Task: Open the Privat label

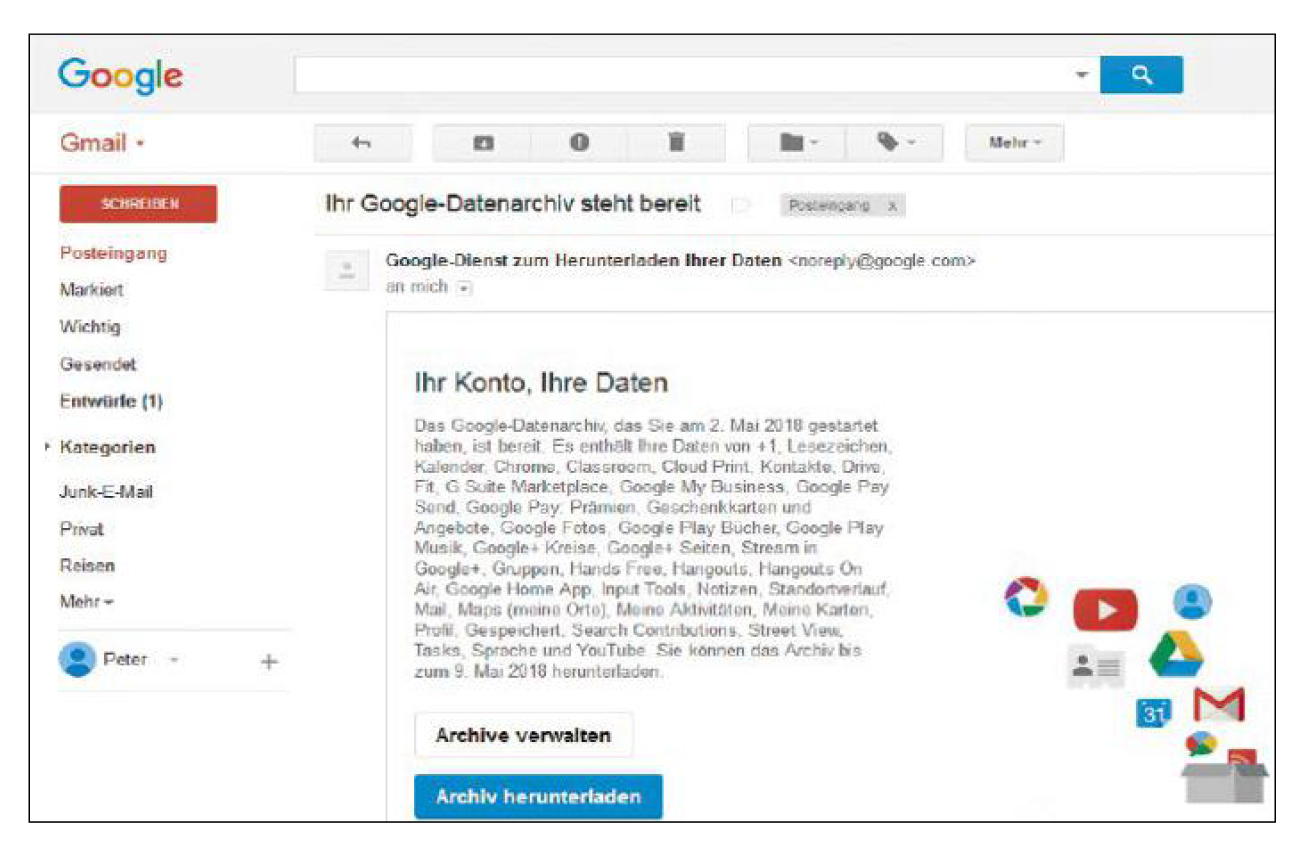Action: tap(82, 529)
